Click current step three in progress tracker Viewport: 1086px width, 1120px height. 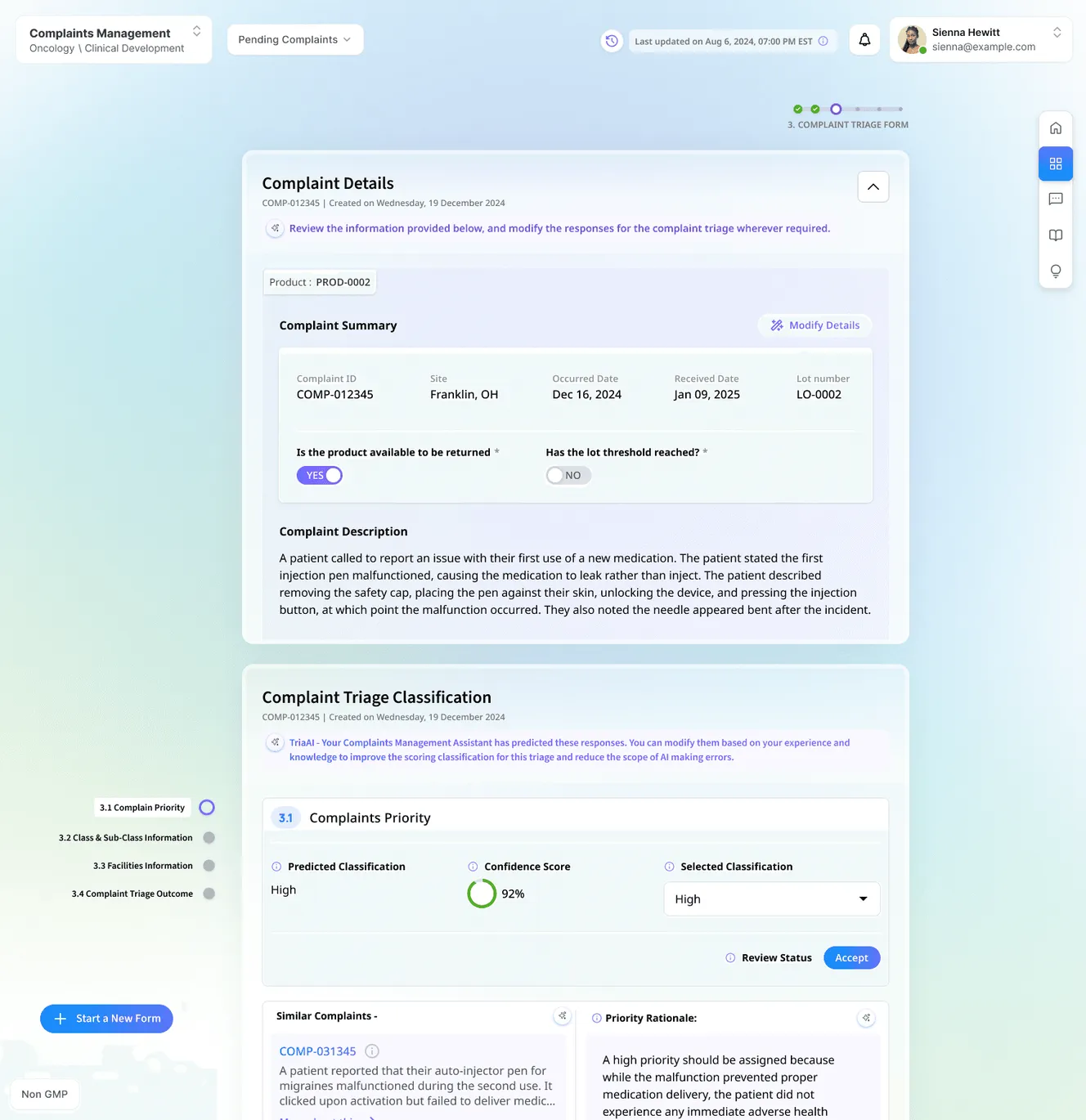pyautogui.click(x=836, y=109)
